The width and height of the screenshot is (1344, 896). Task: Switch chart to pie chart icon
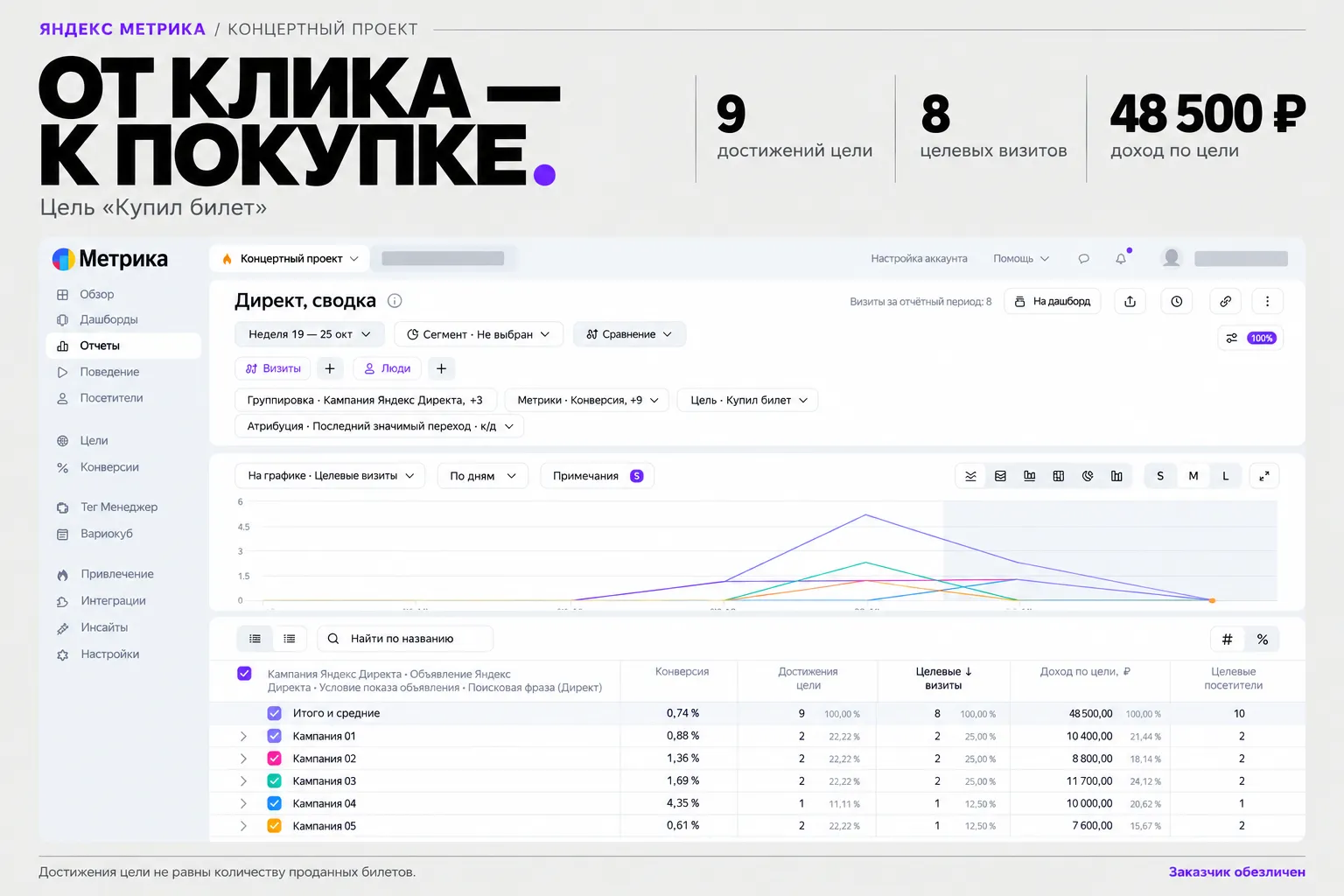point(1088,476)
